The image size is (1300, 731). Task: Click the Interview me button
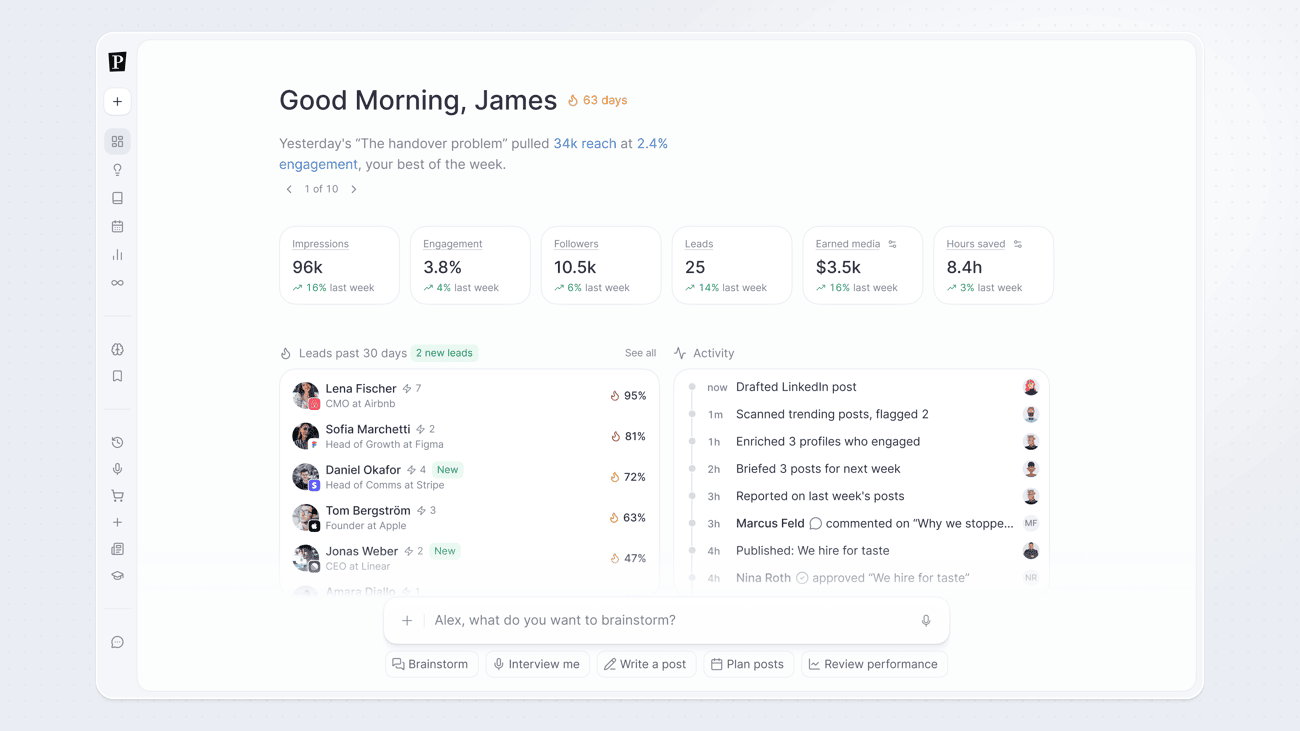coord(537,664)
